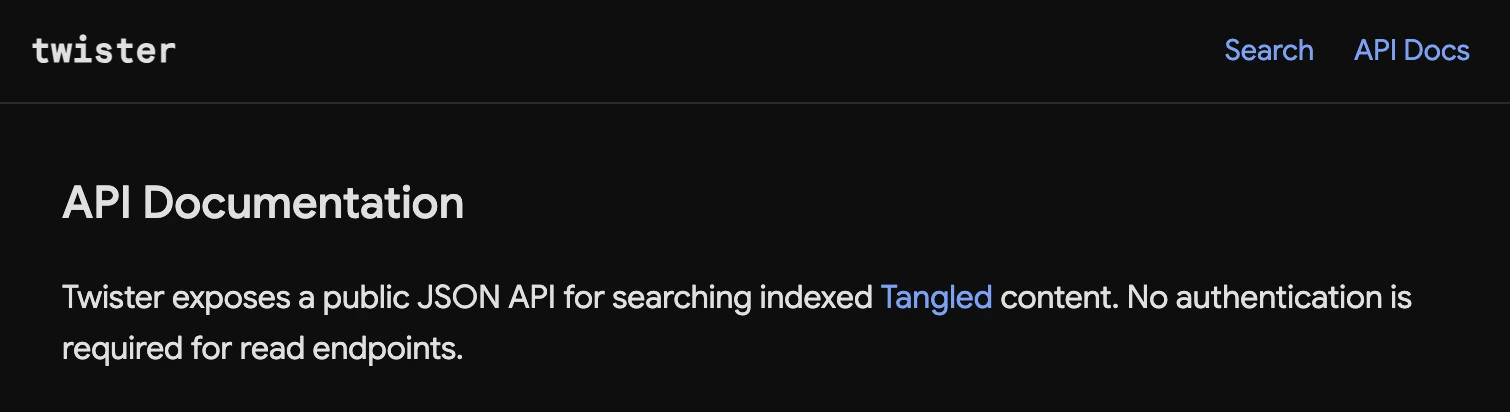The height and width of the screenshot is (412, 1510).
Task: Click the twister logo in the header
Action: [x=104, y=50]
